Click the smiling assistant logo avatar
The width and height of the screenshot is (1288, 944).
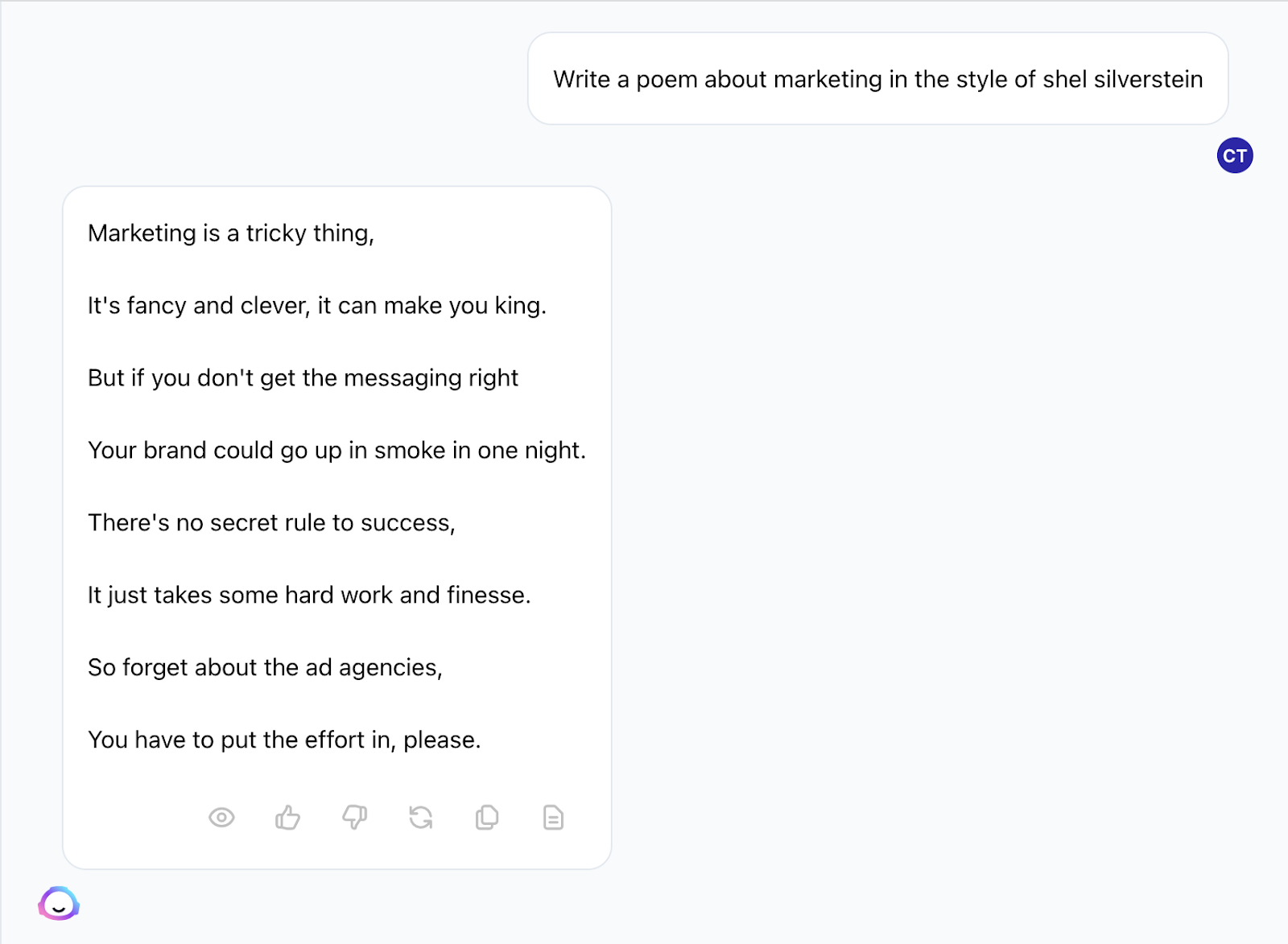[x=59, y=904]
